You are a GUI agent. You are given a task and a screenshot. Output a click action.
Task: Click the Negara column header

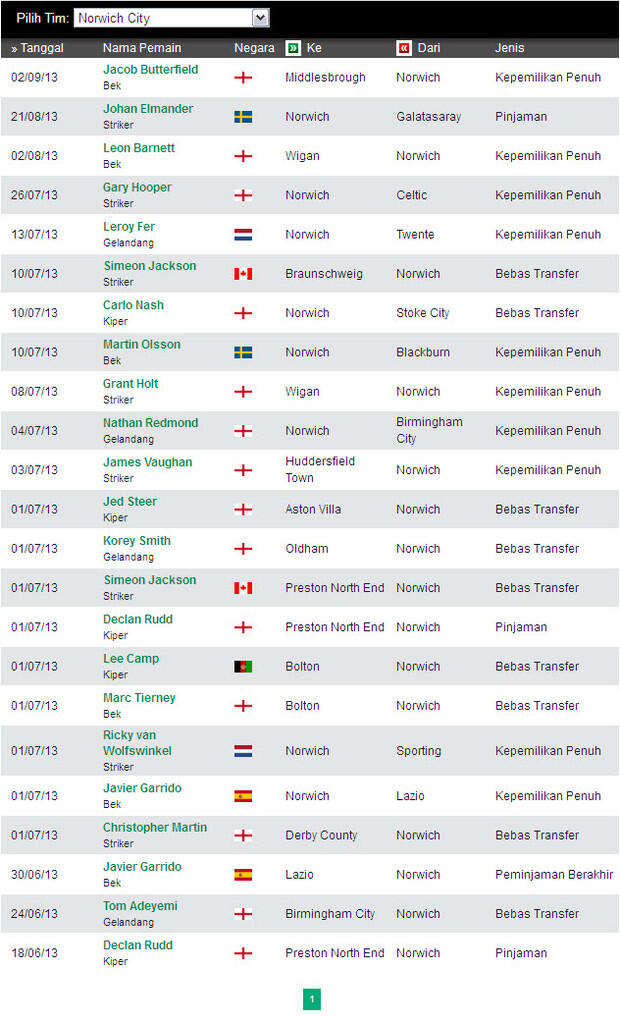tap(254, 48)
